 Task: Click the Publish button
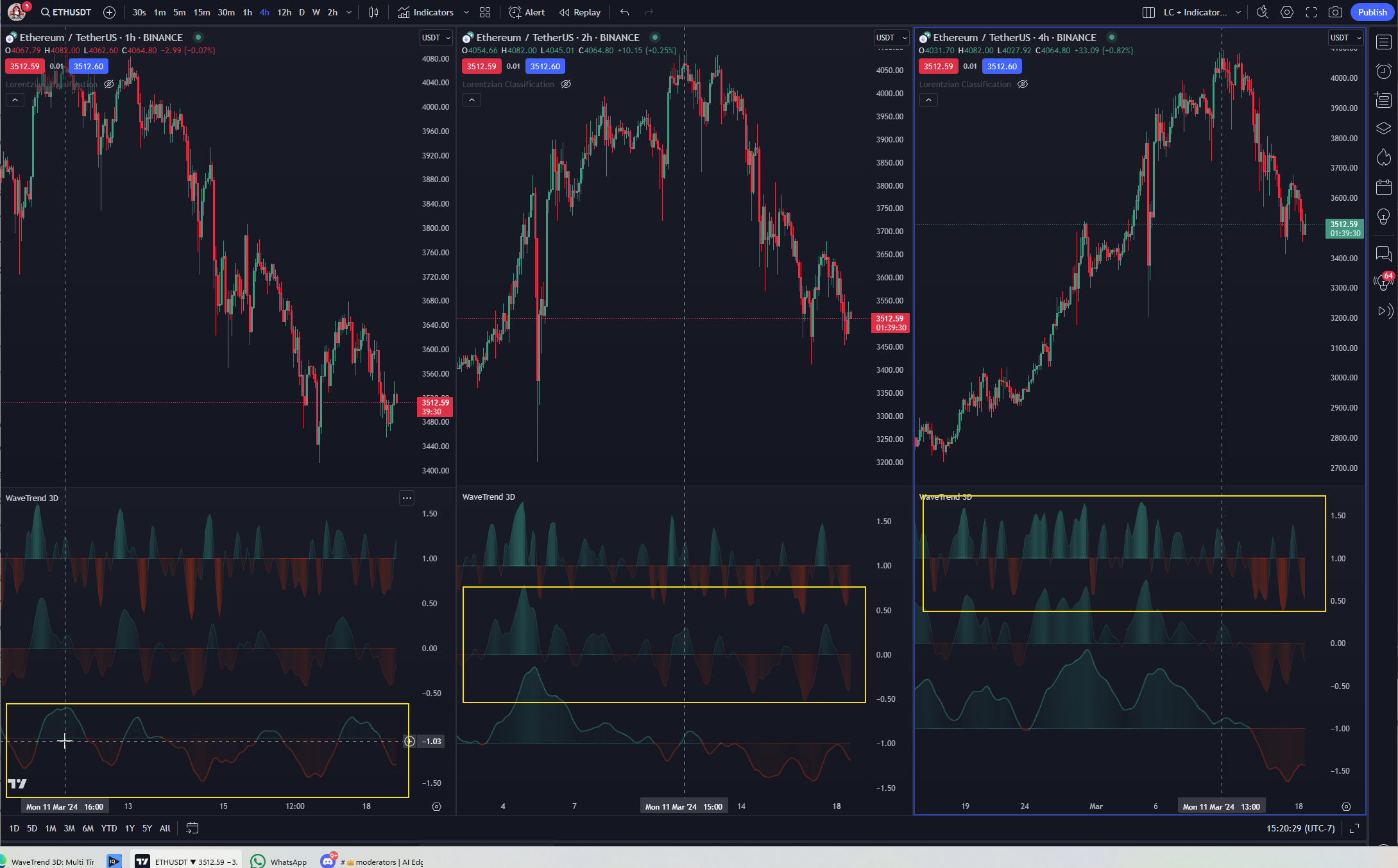coord(1372,12)
